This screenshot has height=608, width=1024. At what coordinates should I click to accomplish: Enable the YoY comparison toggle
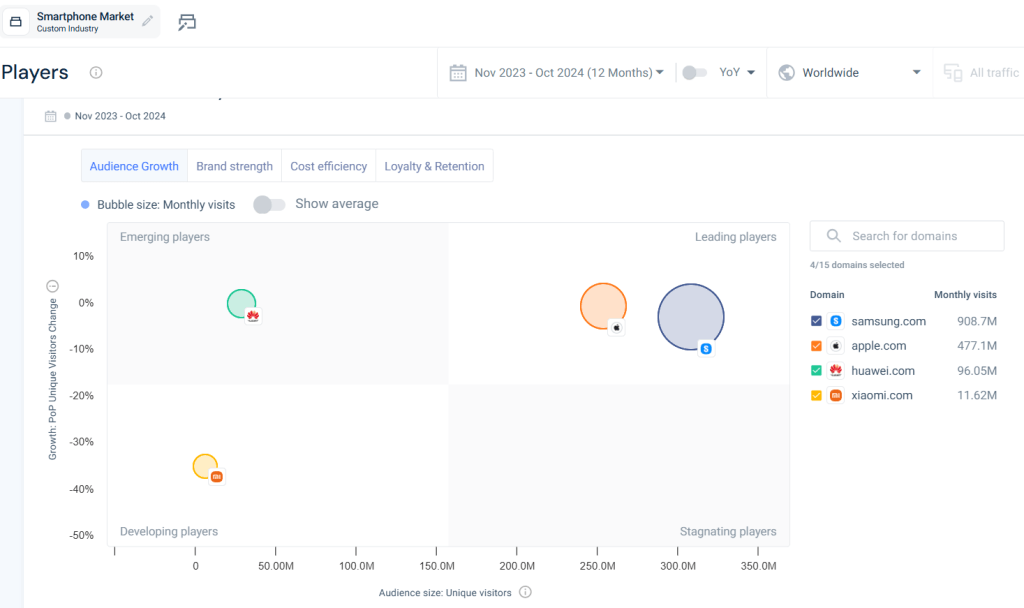(695, 72)
